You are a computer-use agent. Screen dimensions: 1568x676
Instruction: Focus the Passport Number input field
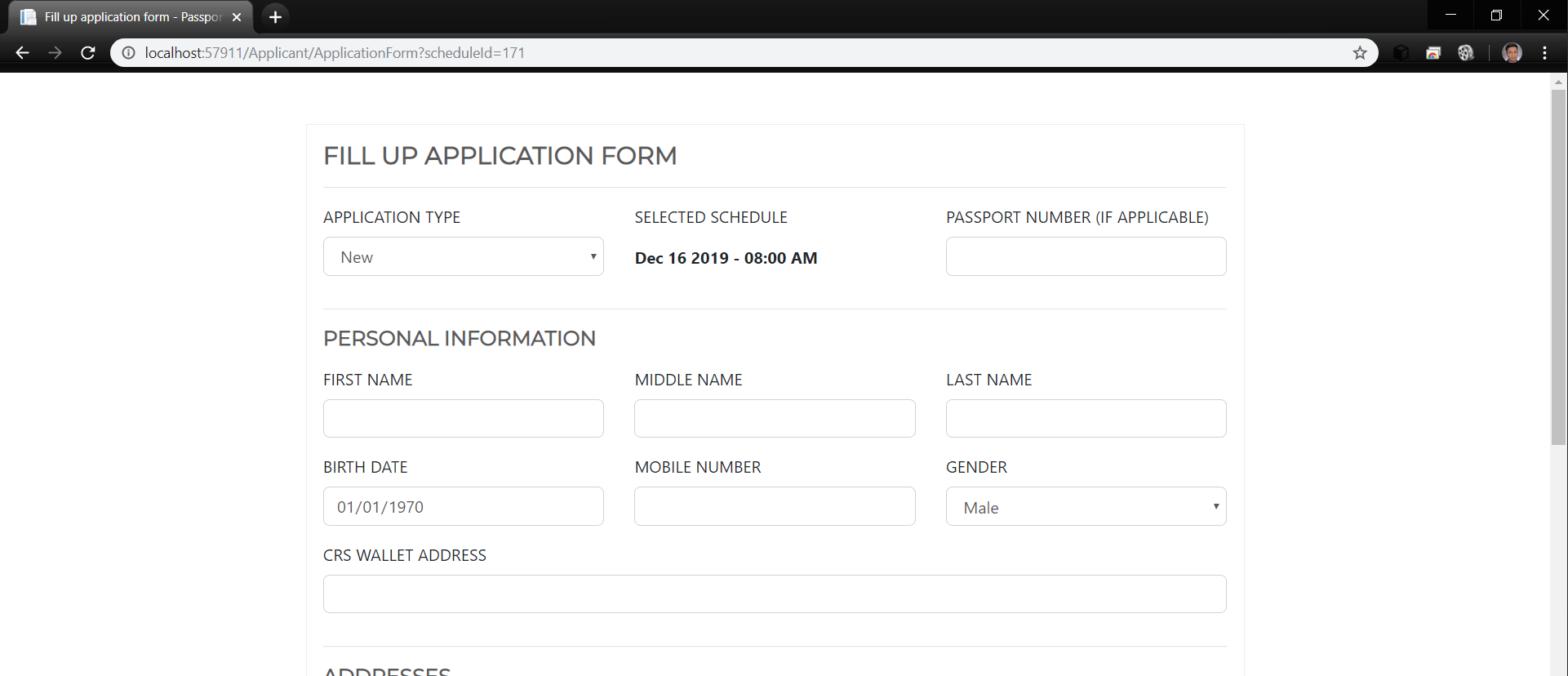click(x=1086, y=256)
